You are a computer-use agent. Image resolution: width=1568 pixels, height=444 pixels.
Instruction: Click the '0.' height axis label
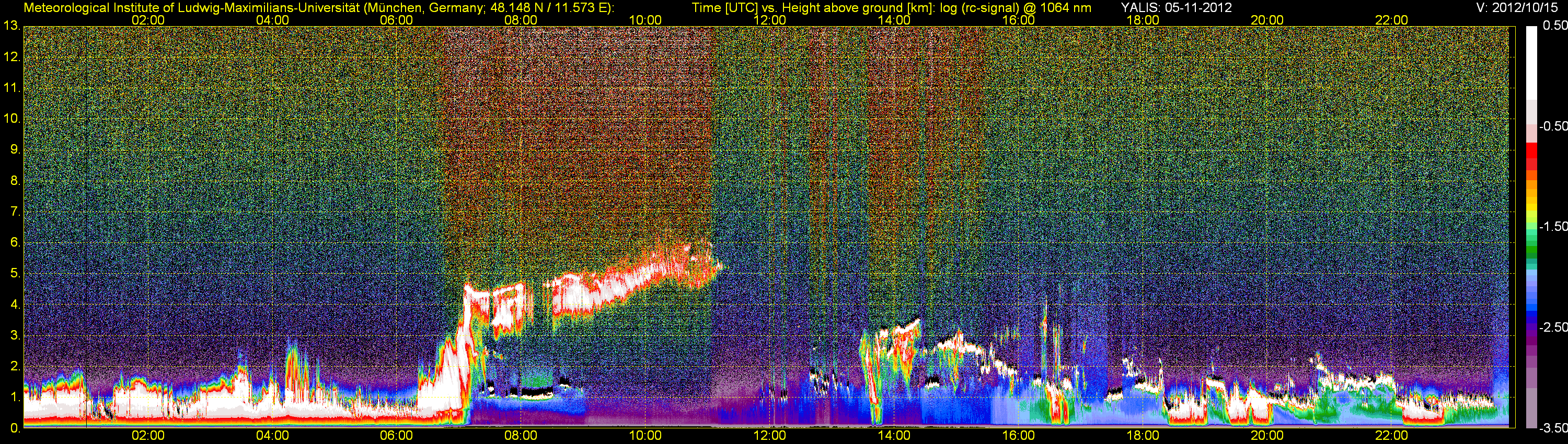click(x=15, y=428)
